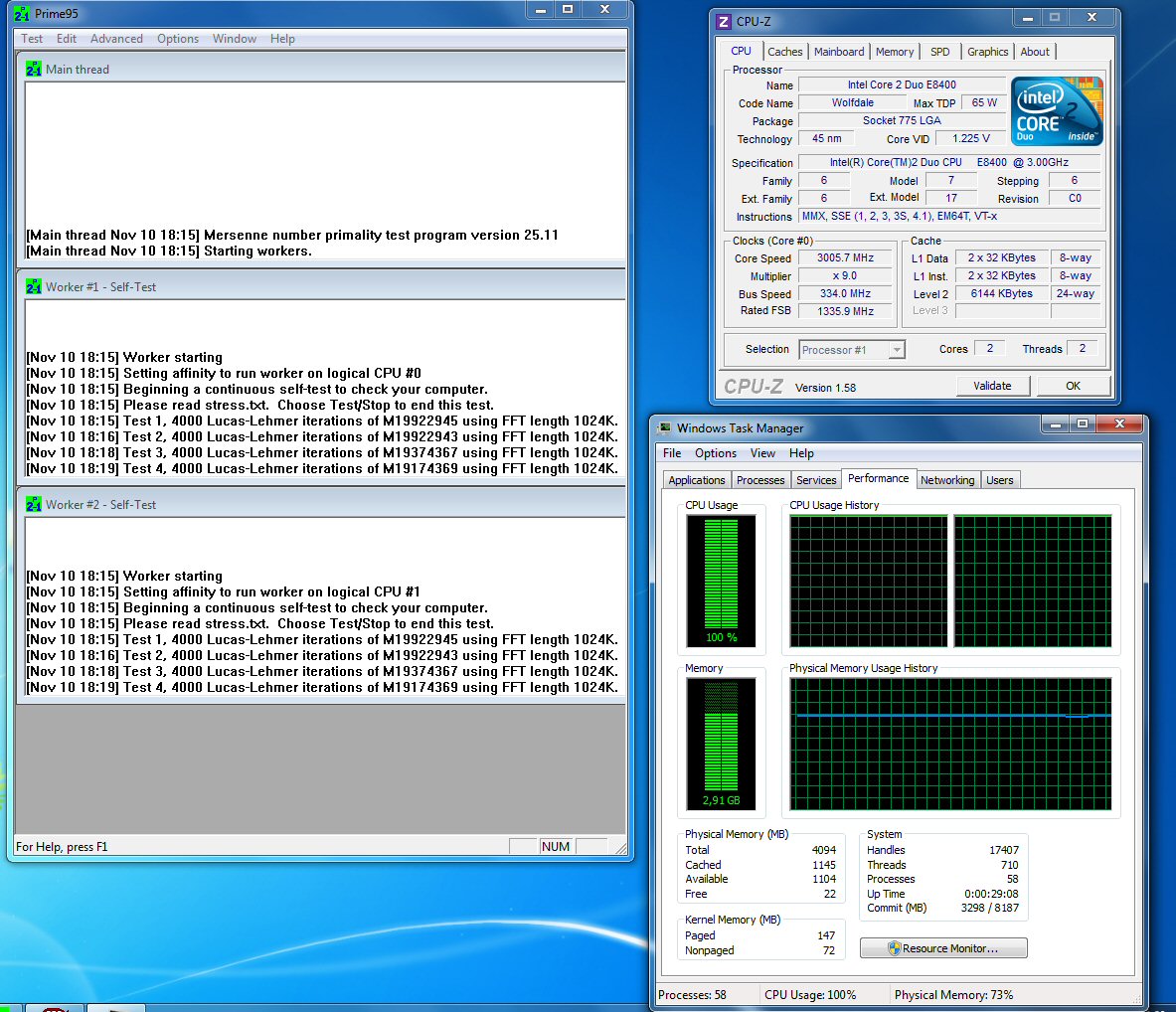This screenshot has height=1012, width=1176.
Task: Open the Test menu in Prime95
Action: [x=32, y=38]
